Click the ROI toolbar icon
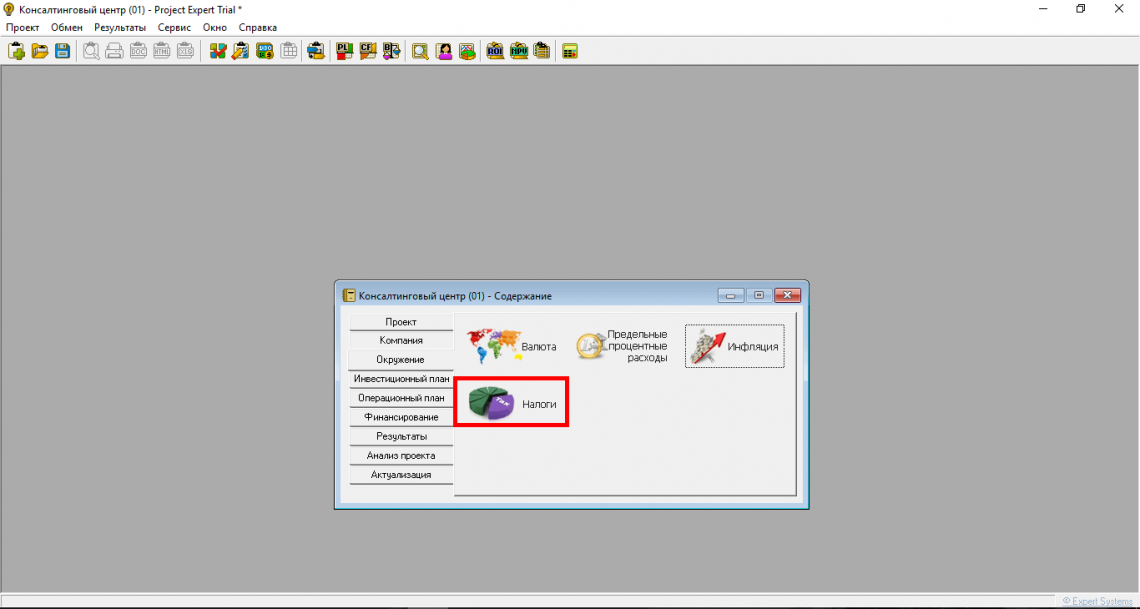Viewport: 1140px width, 609px height. 495,51
